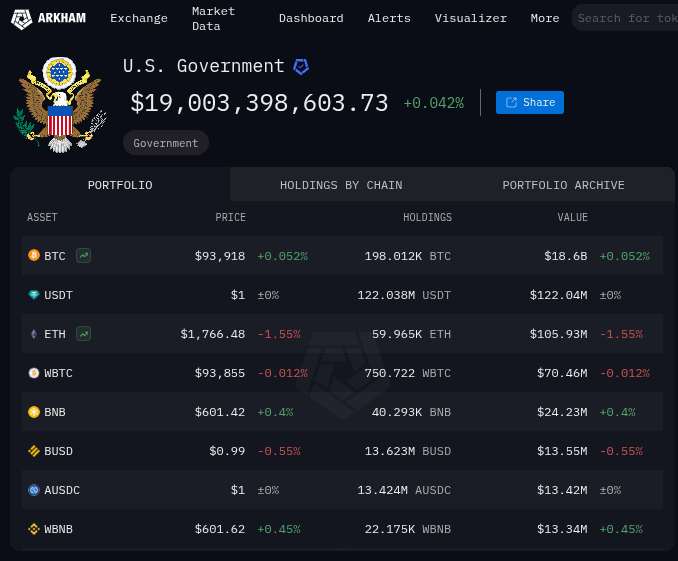The width and height of the screenshot is (678, 561).
Task: Open the chart icon next to ETH
Action: [x=83, y=334]
